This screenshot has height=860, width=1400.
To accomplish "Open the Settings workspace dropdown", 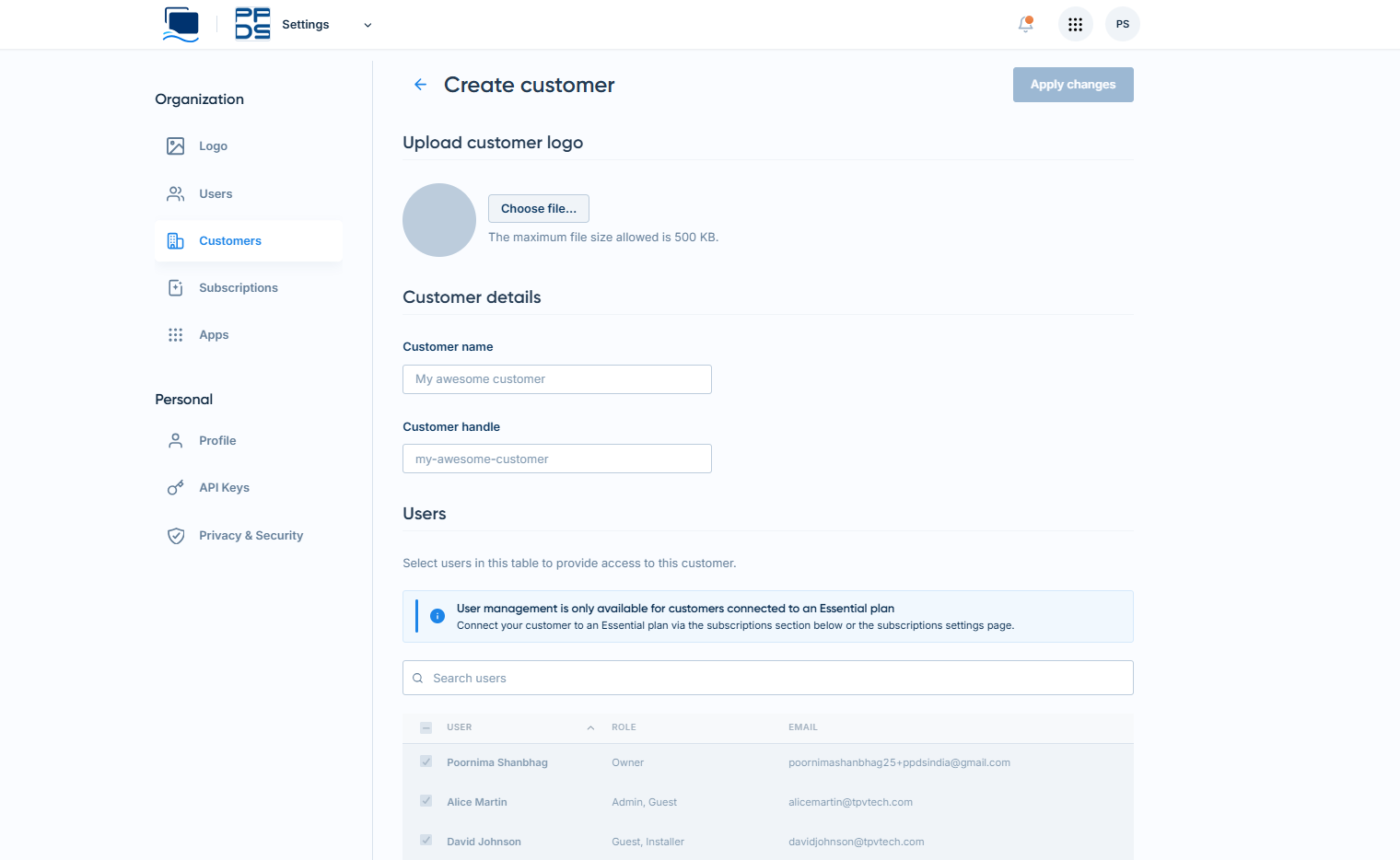I will pos(367,25).
